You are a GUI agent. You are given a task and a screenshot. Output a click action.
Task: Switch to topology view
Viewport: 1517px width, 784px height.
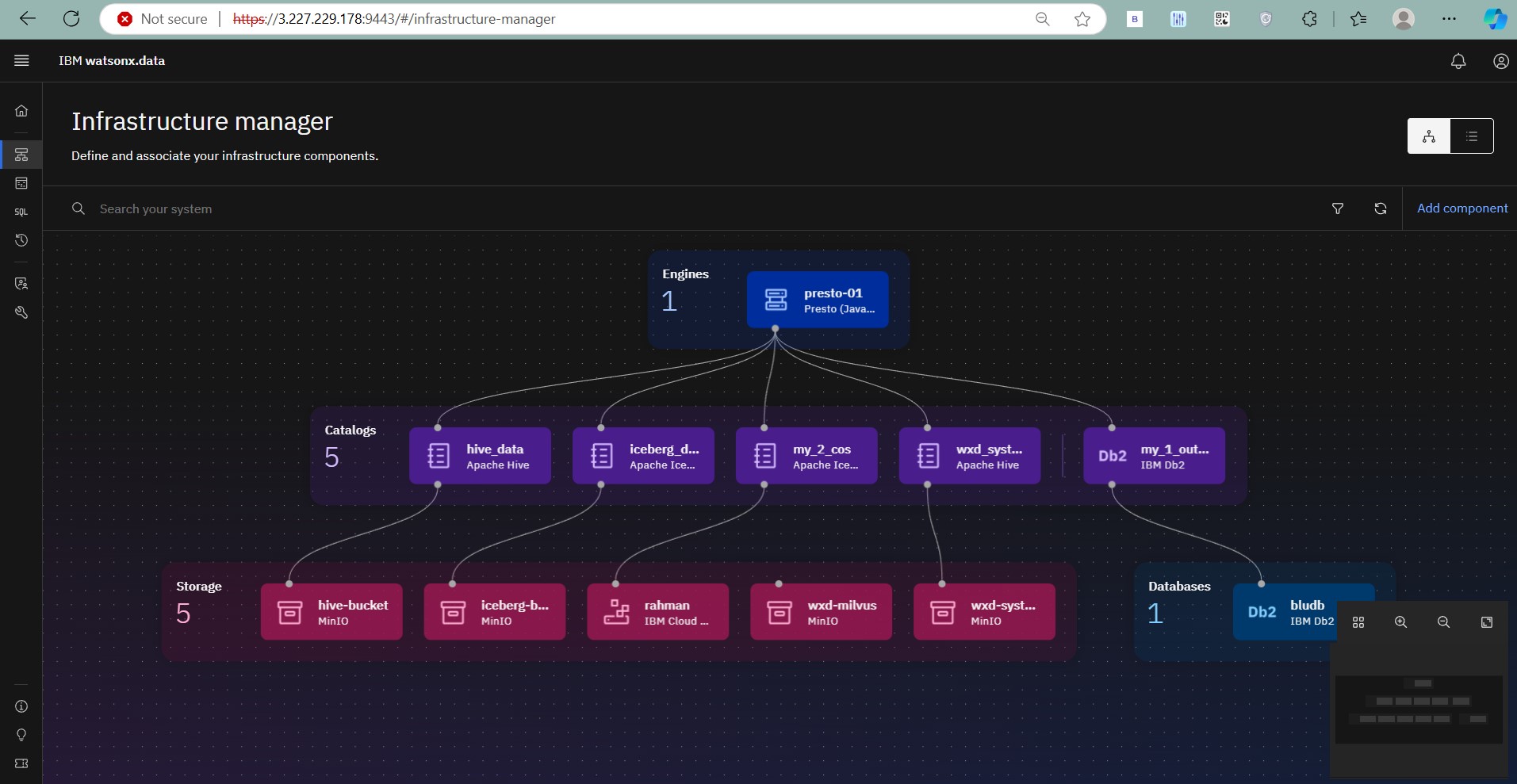click(x=1429, y=136)
